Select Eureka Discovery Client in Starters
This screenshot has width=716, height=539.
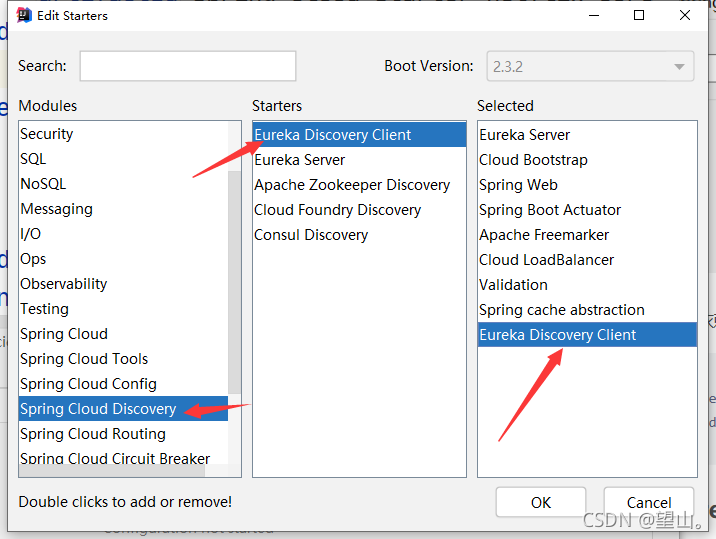[359, 135]
